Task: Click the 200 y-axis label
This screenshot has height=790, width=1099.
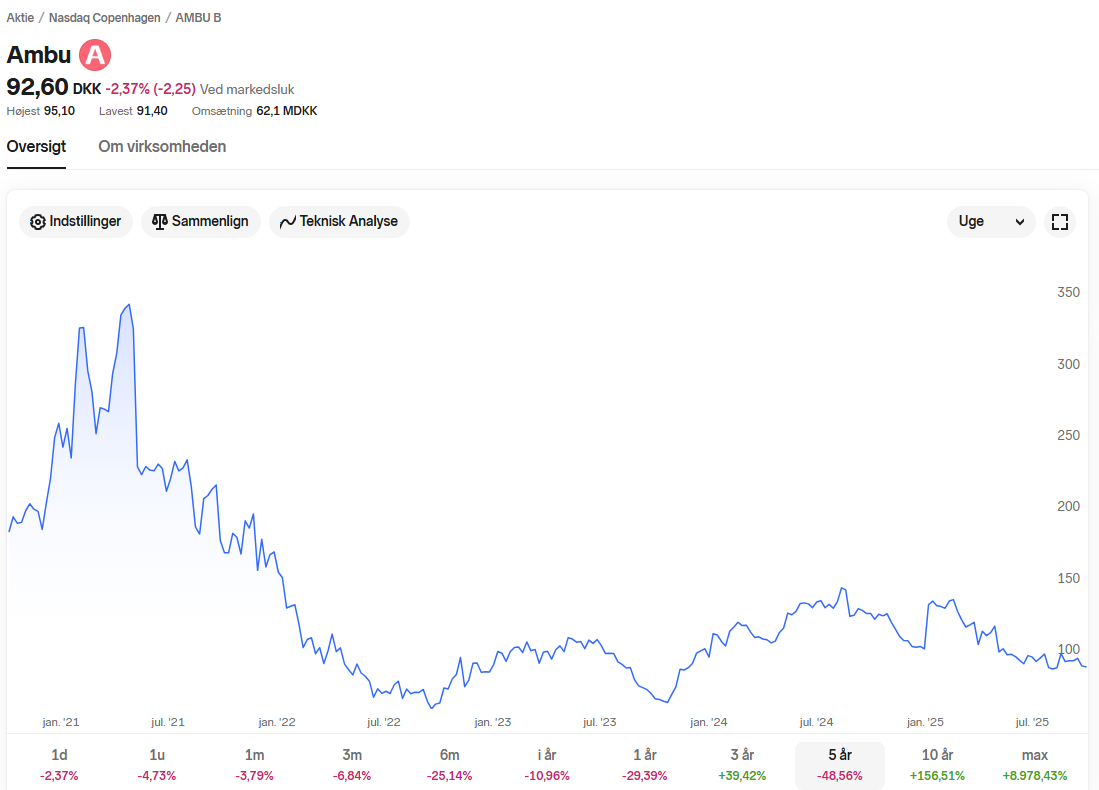Action: click(x=1068, y=506)
